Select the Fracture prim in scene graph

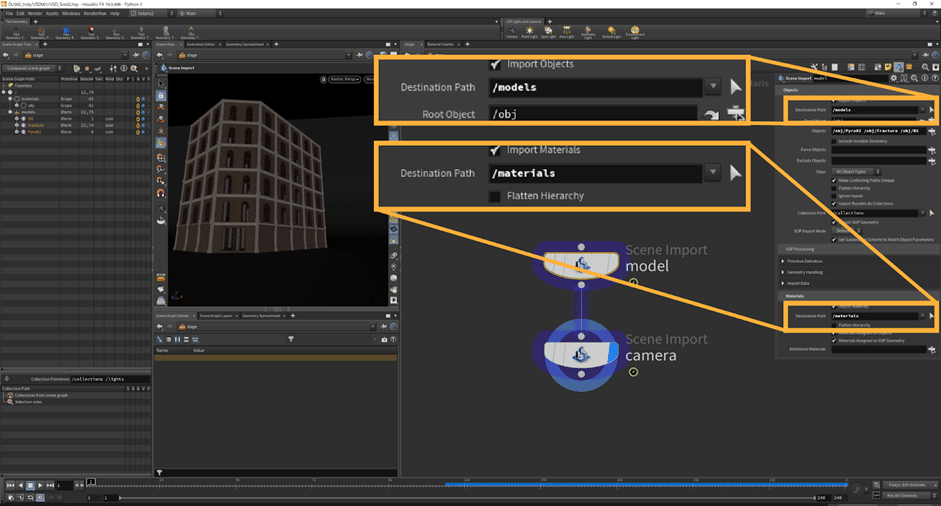click(35, 125)
